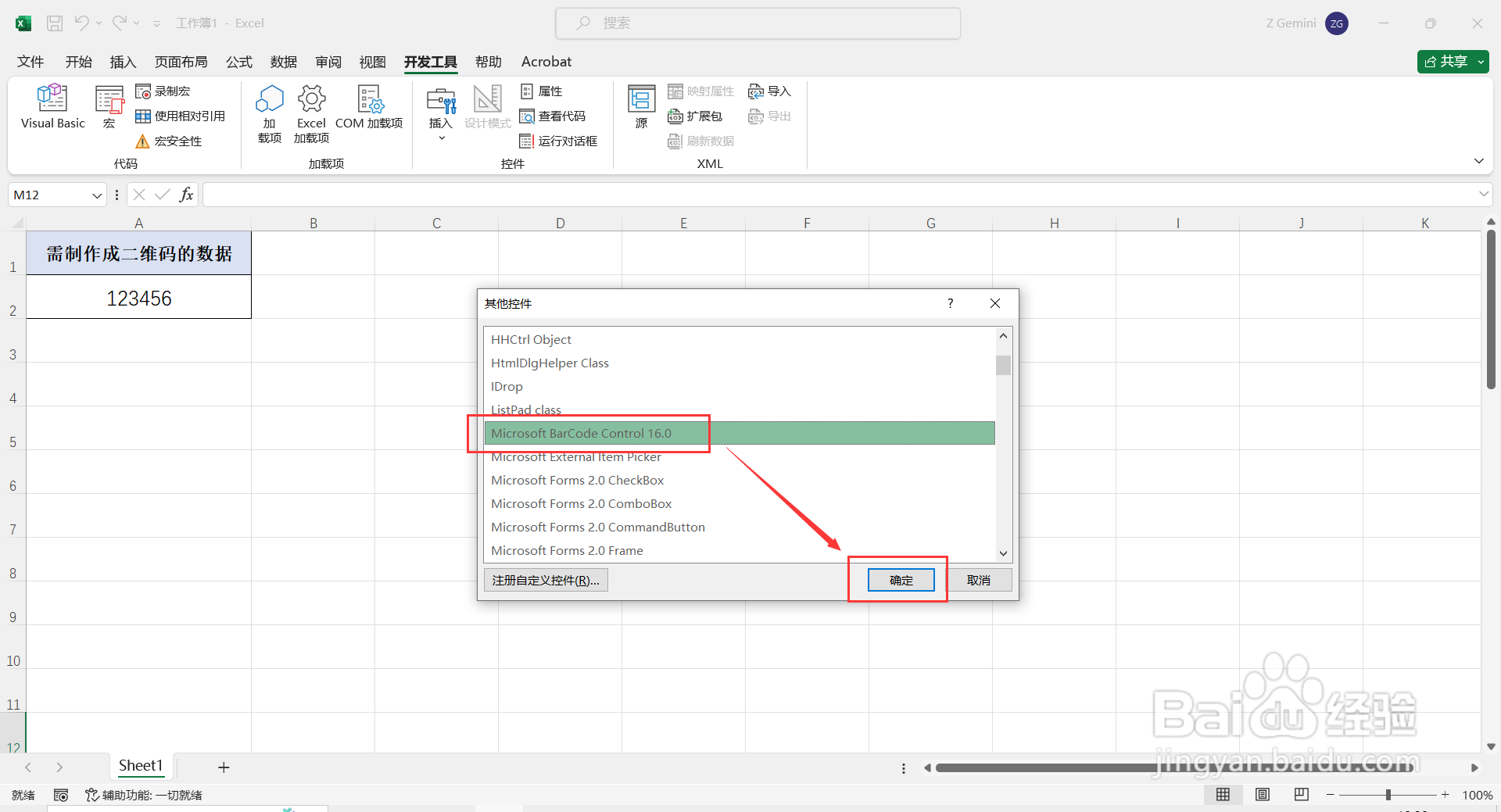Open the File (文件) menu

click(x=30, y=62)
